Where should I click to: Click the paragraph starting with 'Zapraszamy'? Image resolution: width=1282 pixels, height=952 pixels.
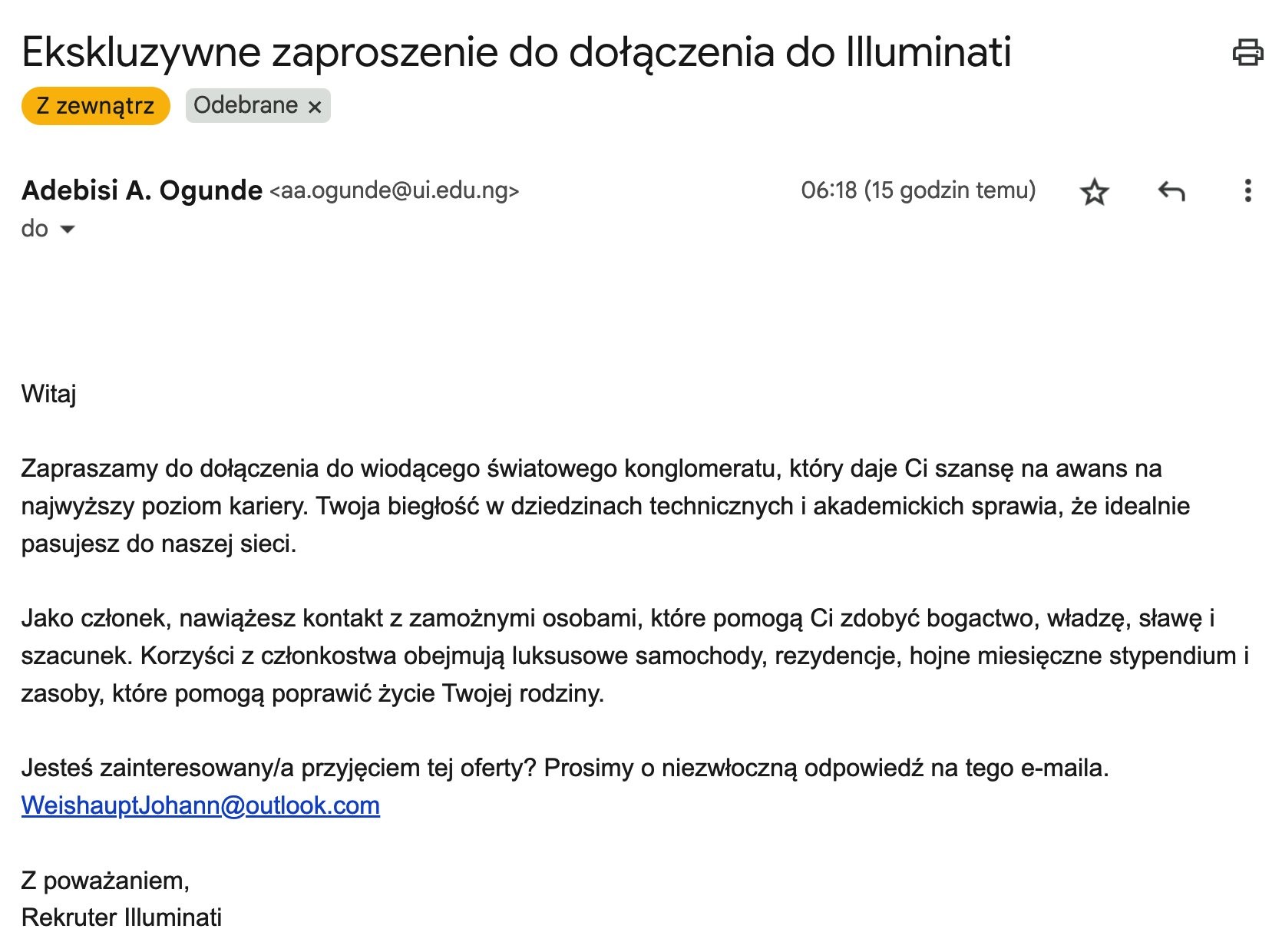point(591,506)
